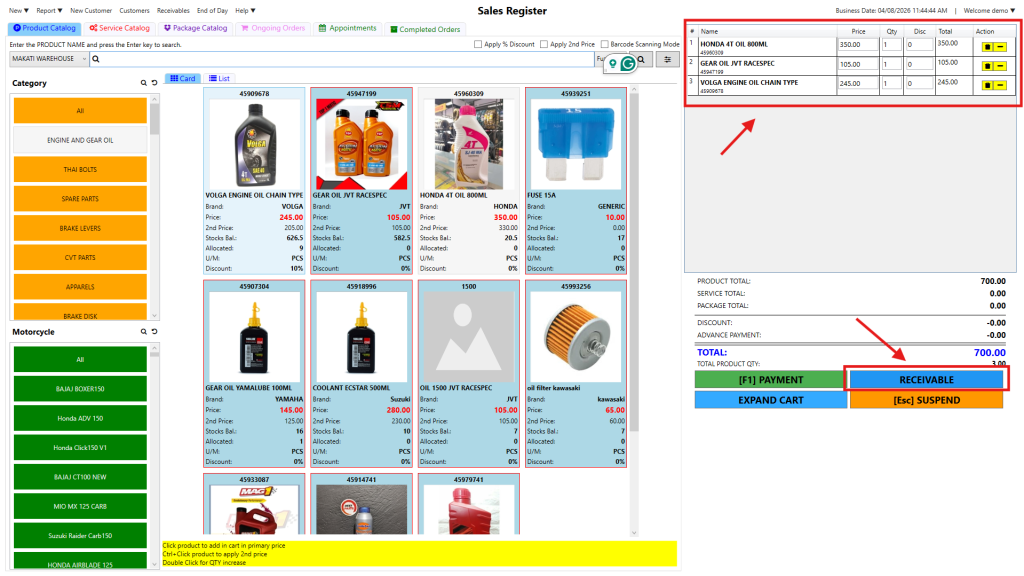Click the minus icon for GEAR OIL JVT RACESPEC
Screen dimensions: 1024x576
point(1000,65)
